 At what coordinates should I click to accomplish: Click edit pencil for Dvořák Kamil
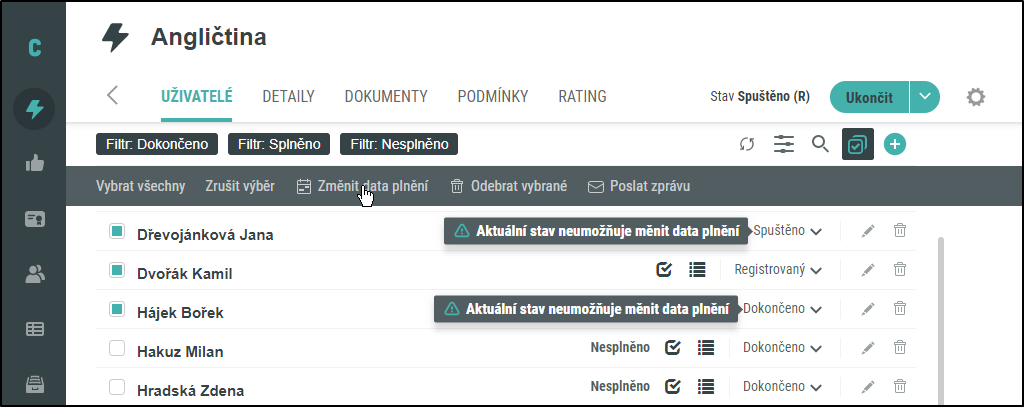(x=868, y=270)
